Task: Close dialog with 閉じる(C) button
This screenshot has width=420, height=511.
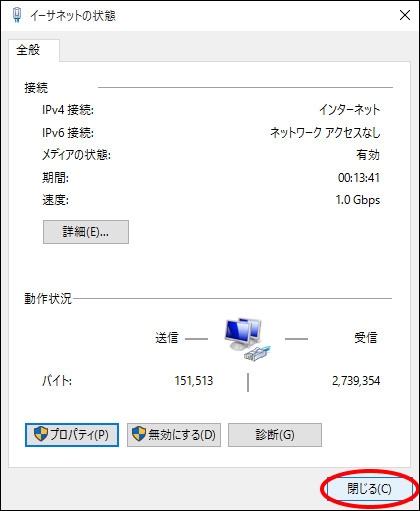Action: [369, 489]
